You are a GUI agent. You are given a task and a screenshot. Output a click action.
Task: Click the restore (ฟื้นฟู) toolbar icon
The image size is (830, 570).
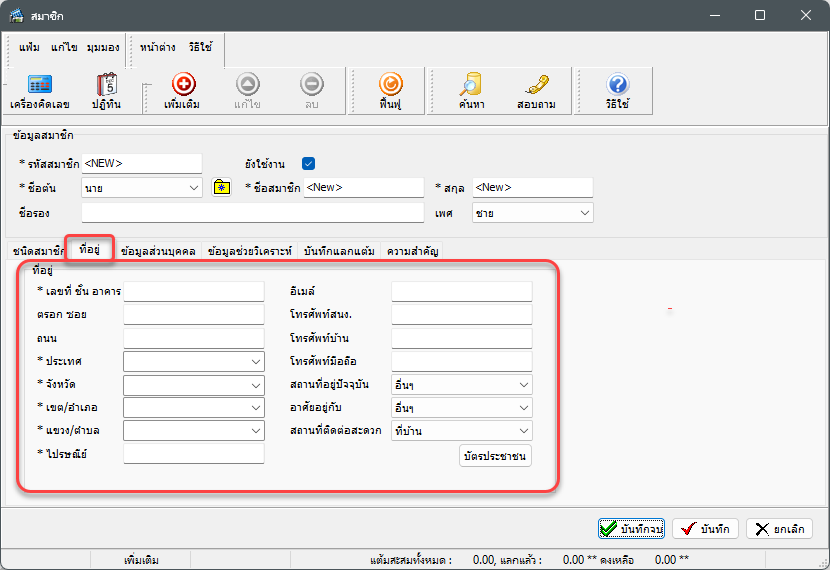[x=391, y=87]
